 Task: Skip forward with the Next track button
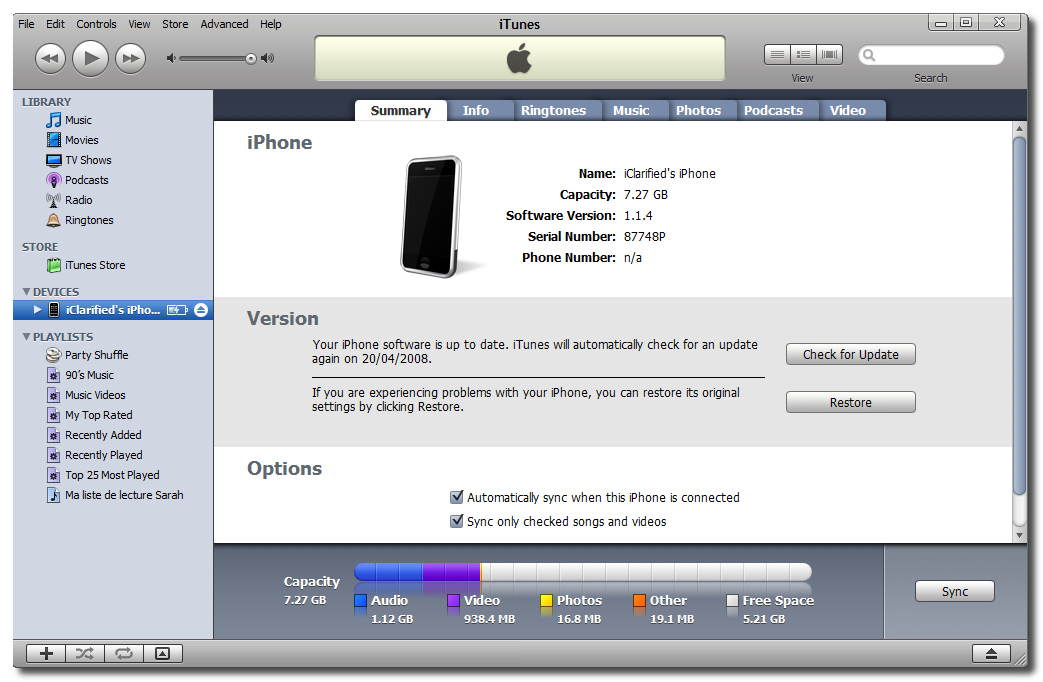pyautogui.click(x=130, y=59)
